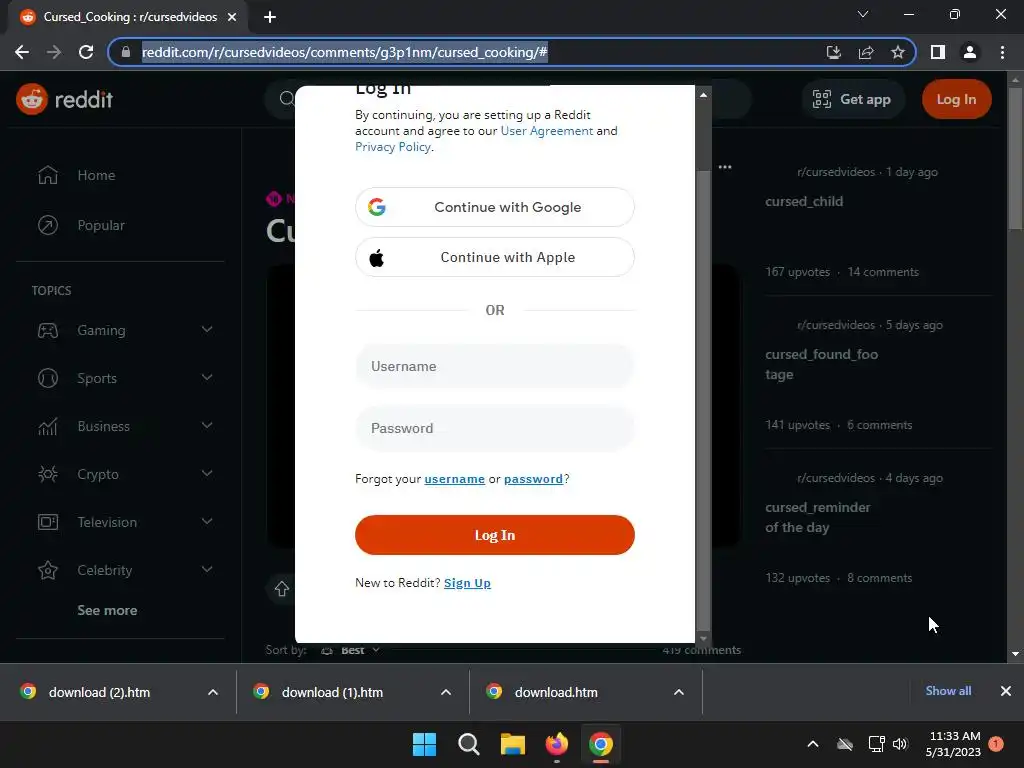Click See more under topics

pos(107,611)
